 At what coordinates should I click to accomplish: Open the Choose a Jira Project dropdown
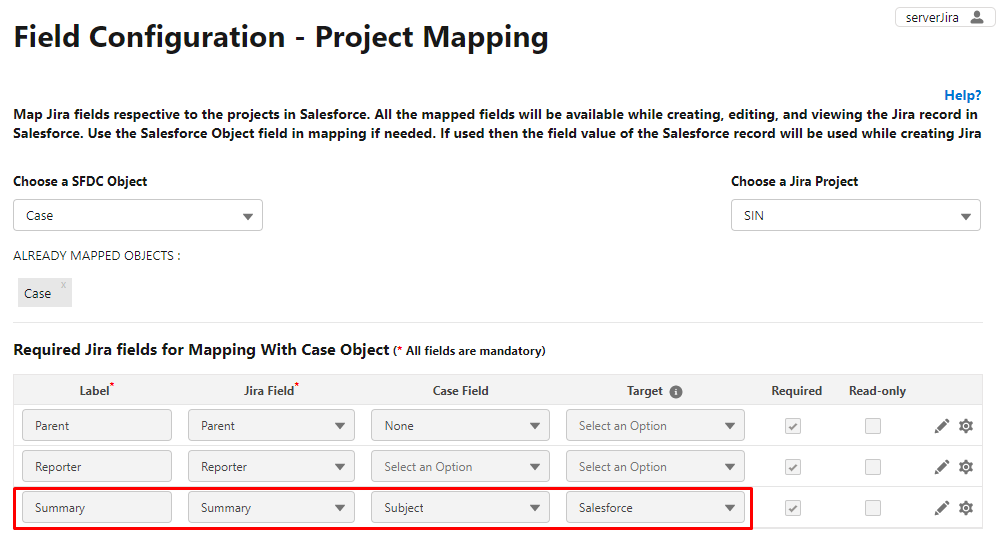(x=856, y=215)
